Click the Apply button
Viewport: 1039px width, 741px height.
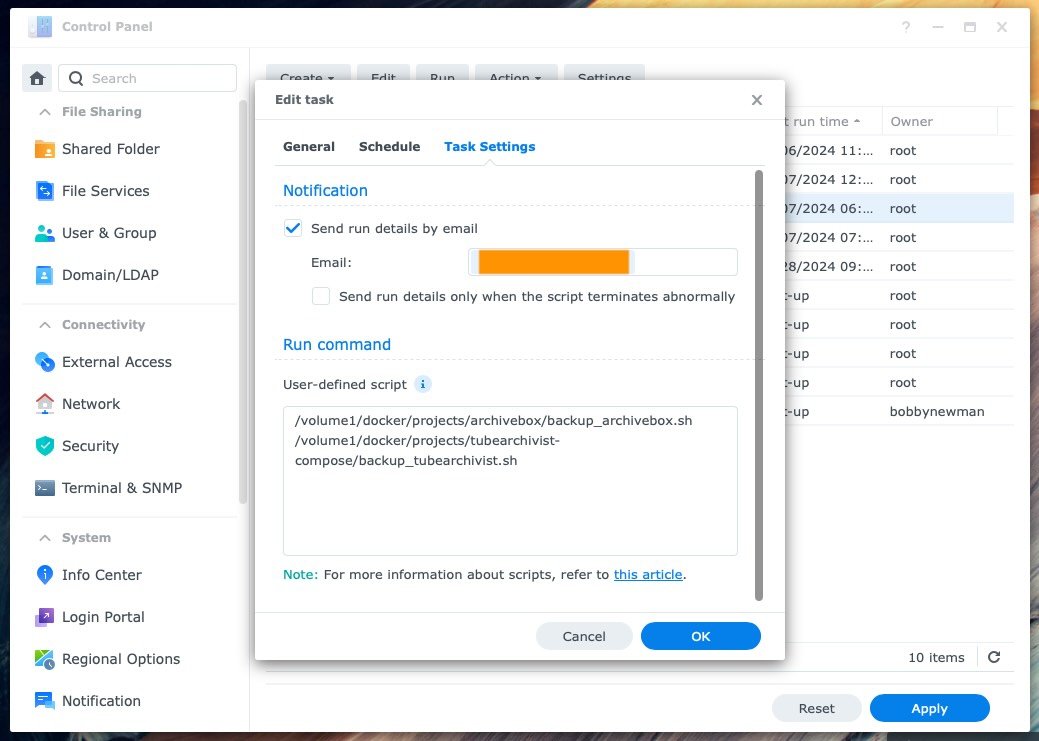pyautogui.click(x=930, y=709)
